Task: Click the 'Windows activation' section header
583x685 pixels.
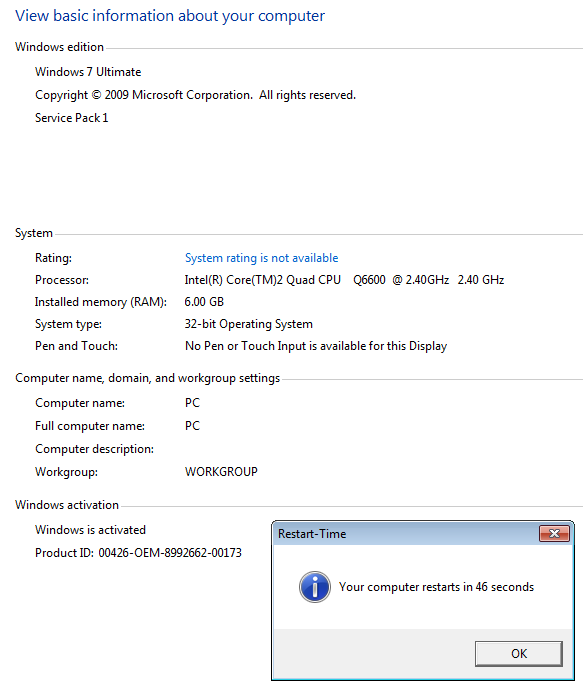Action: pyautogui.click(x=67, y=505)
